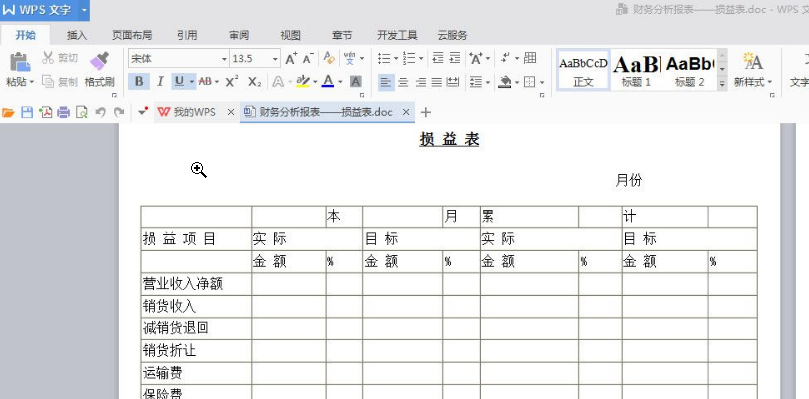Apply the 正文 style

pos(583,70)
